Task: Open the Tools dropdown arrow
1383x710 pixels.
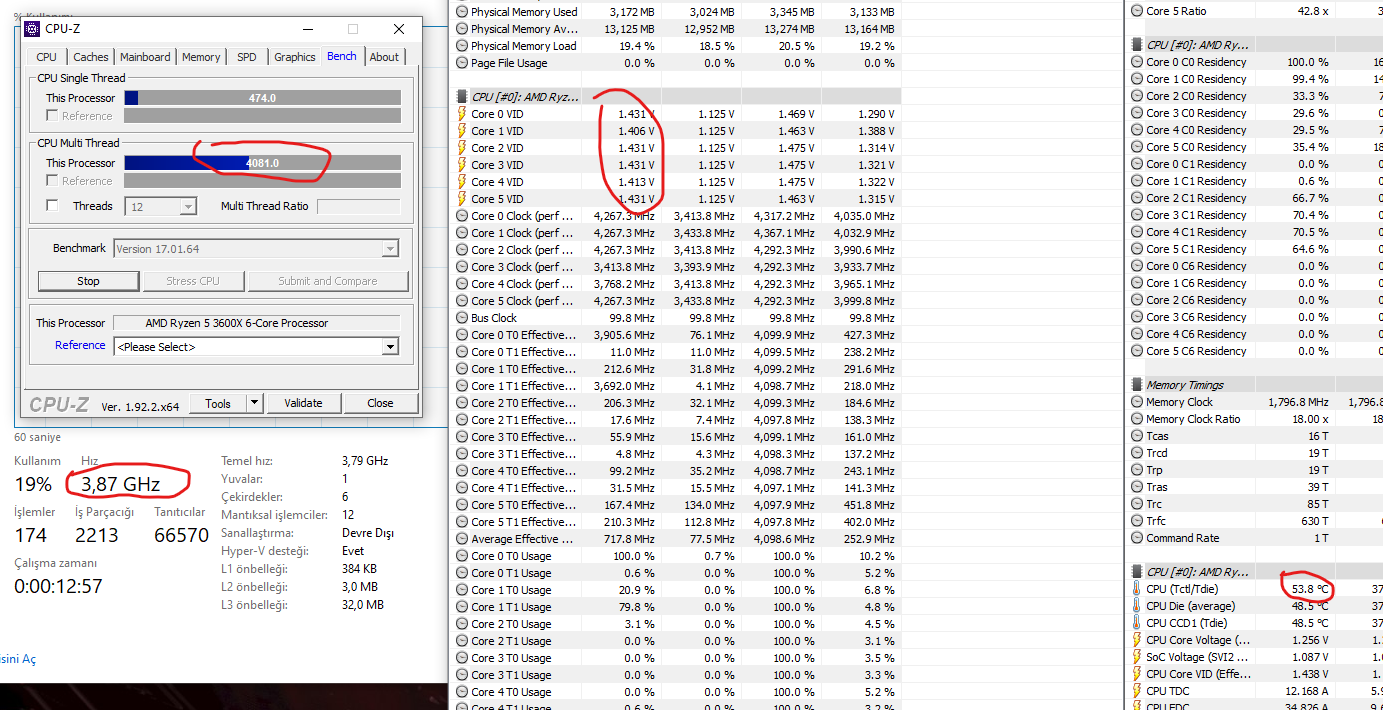Action: [x=255, y=403]
